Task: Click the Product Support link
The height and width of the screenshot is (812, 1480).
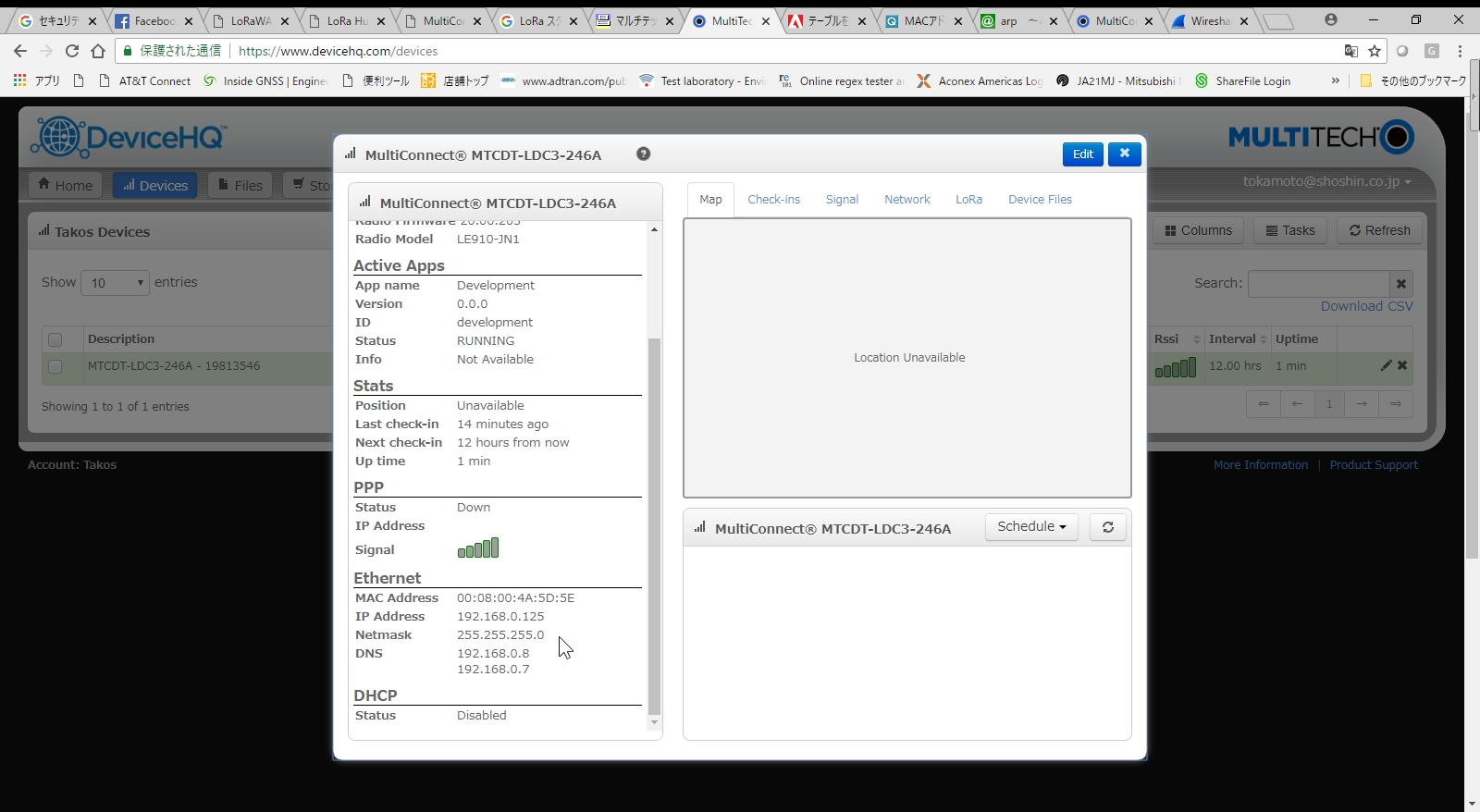Action: (1374, 465)
